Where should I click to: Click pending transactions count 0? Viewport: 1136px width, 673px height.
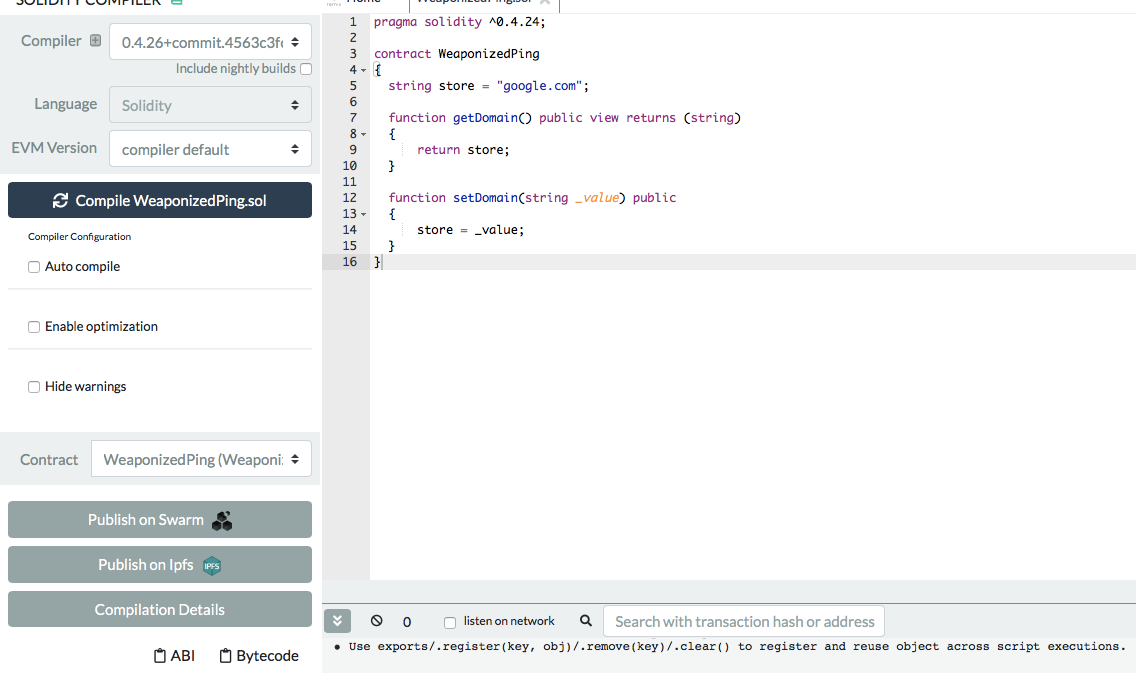pyautogui.click(x=406, y=622)
